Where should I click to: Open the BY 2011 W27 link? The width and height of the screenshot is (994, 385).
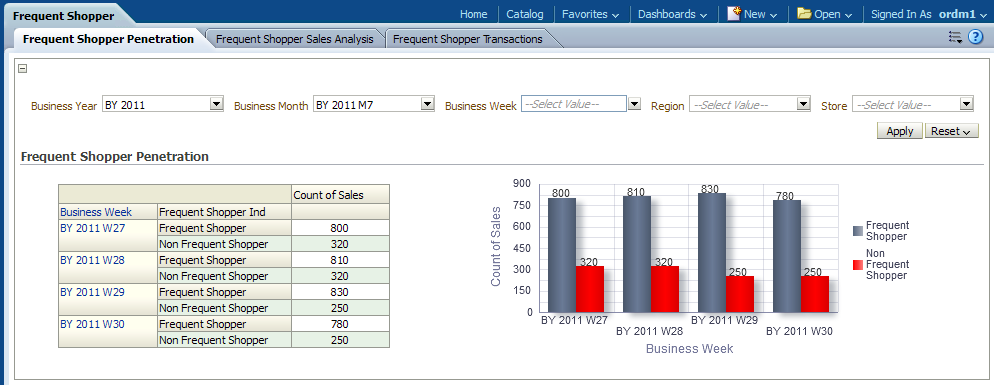pos(92,228)
